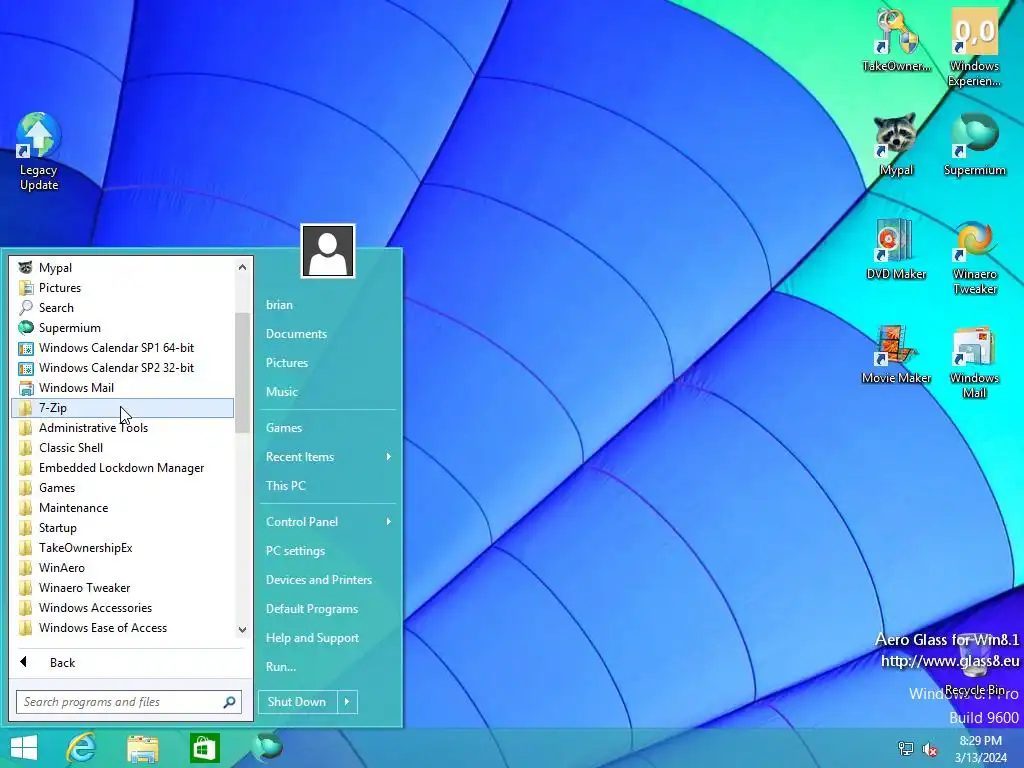Open the TakeOwnershipEx desktop shortcut
The height and width of the screenshot is (768, 1024).
(896, 40)
